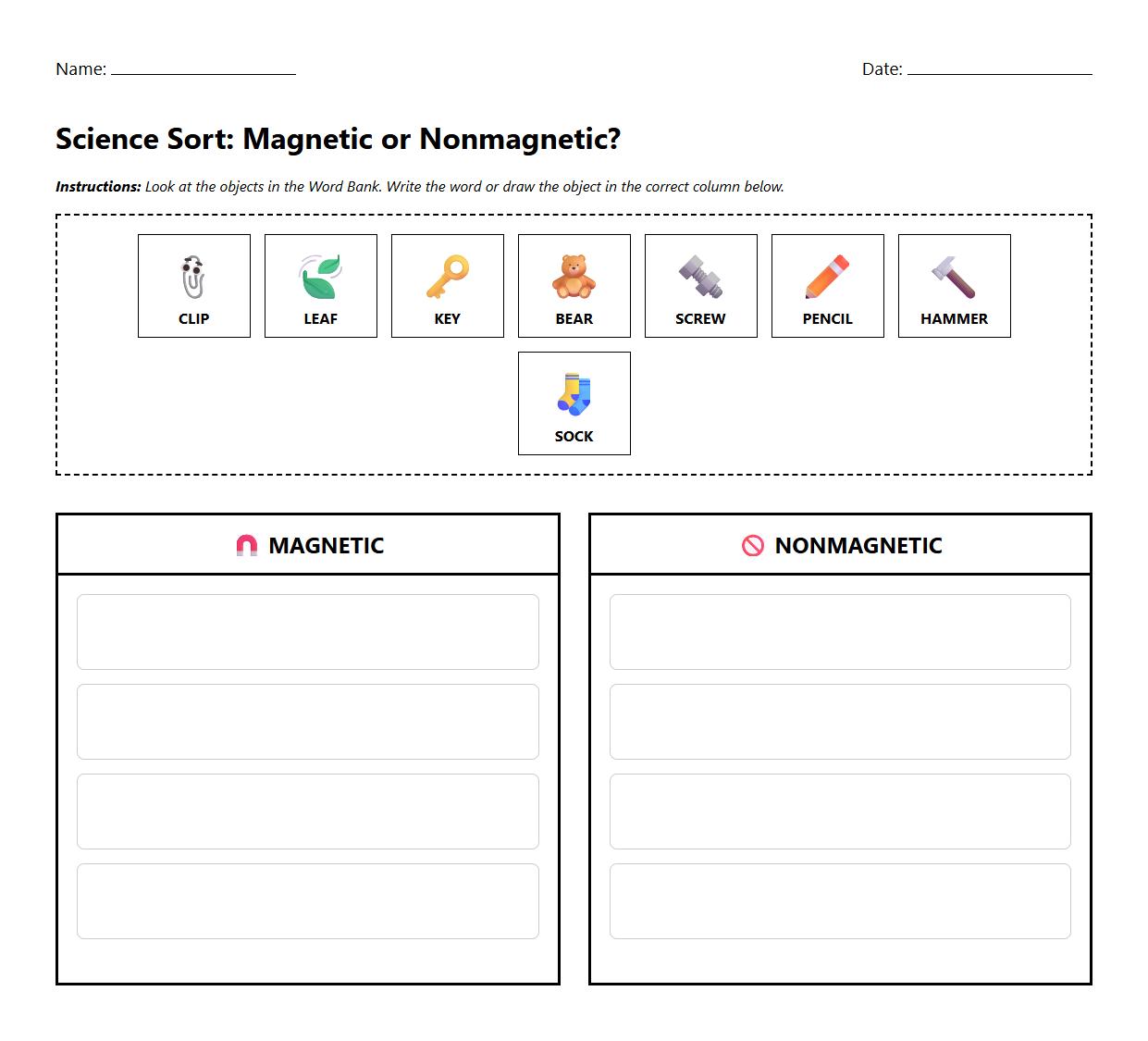This screenshot has width=1148, height=1041.
Task: Select the first answer box under MAGNETIC
Action: (x=307, y=632)
